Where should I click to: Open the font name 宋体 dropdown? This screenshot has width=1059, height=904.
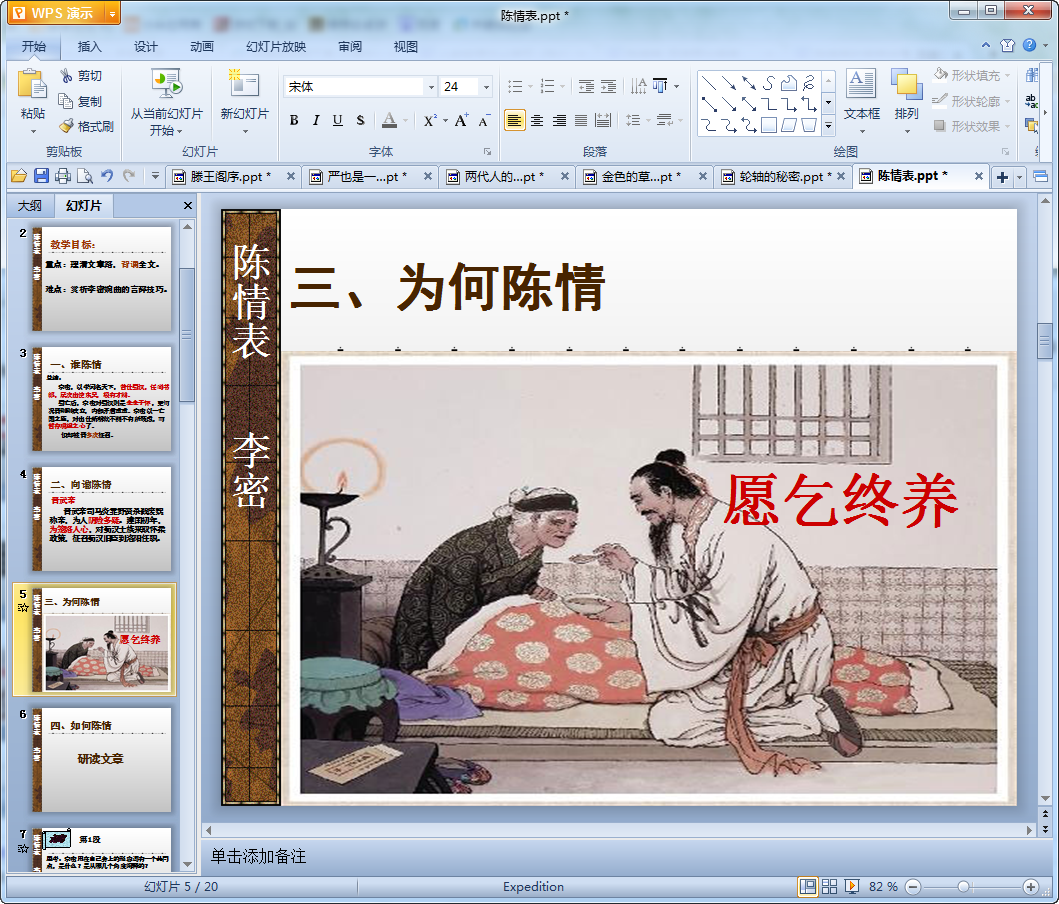coord(431,86)
